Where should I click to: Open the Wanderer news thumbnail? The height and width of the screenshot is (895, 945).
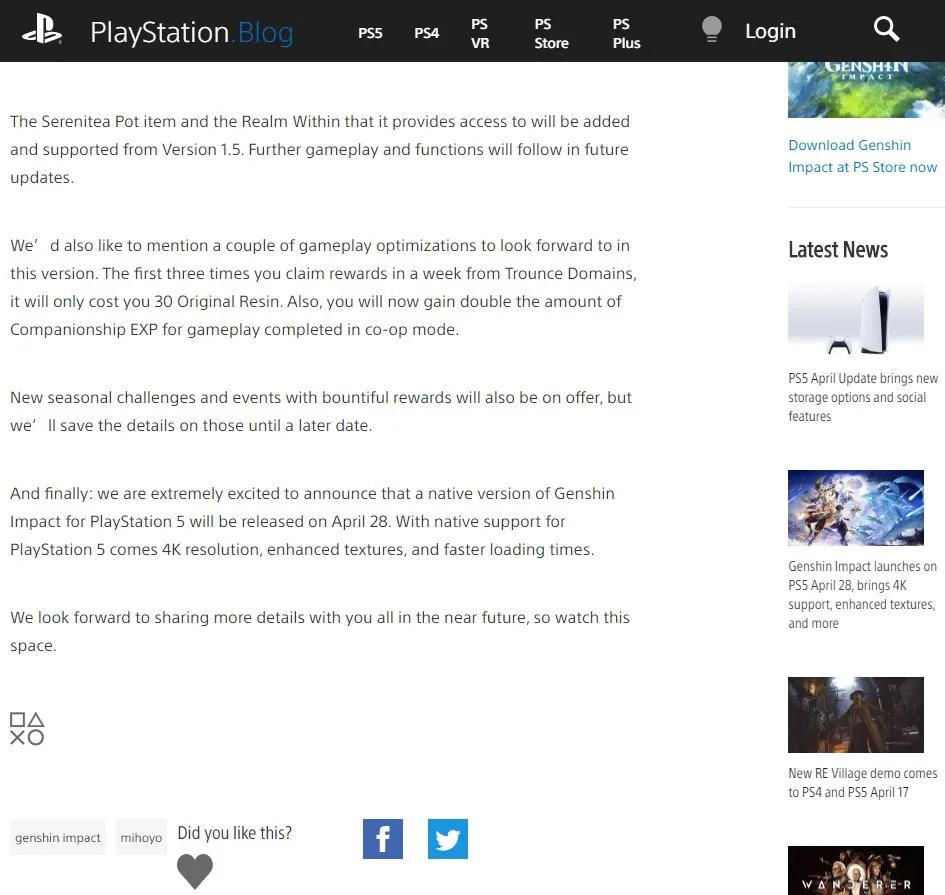coord(856,870)
